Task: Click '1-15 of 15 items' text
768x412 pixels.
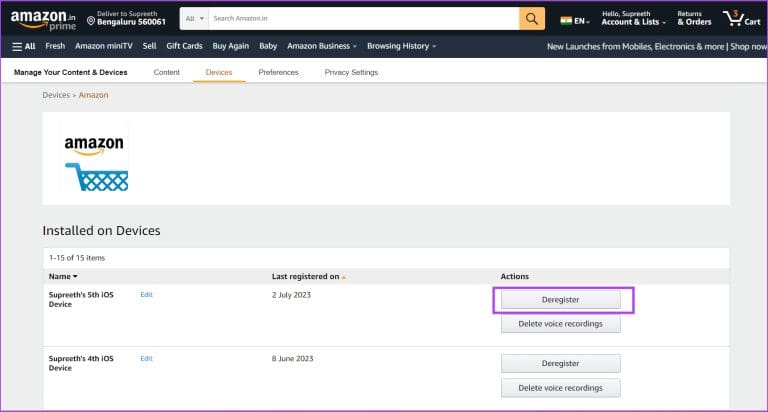Action: coord(77,258)
